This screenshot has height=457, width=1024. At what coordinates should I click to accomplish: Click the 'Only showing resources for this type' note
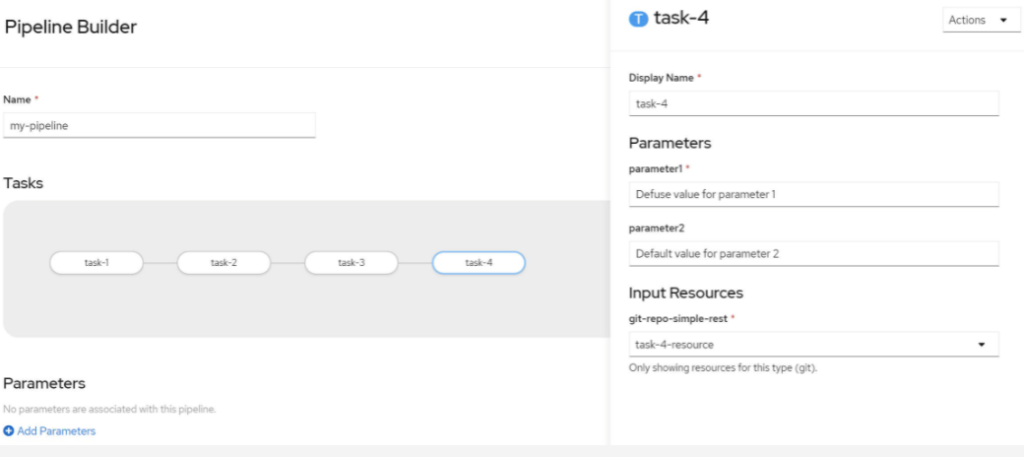[x=723, y=368]
